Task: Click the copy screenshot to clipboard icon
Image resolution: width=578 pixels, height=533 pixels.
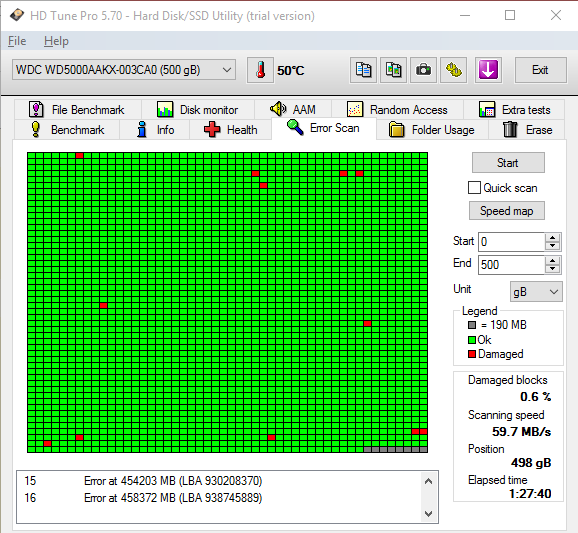Action: tap(393, 70)
